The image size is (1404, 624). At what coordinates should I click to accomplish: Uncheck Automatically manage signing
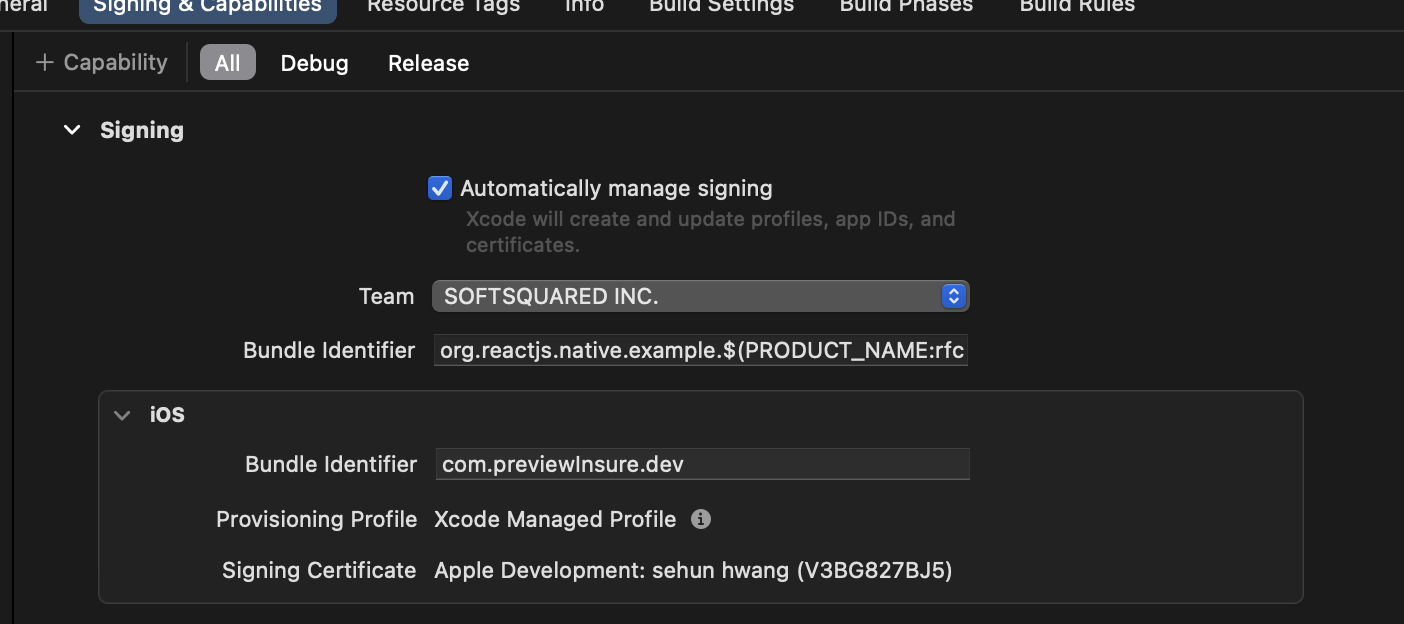[439, 188]
